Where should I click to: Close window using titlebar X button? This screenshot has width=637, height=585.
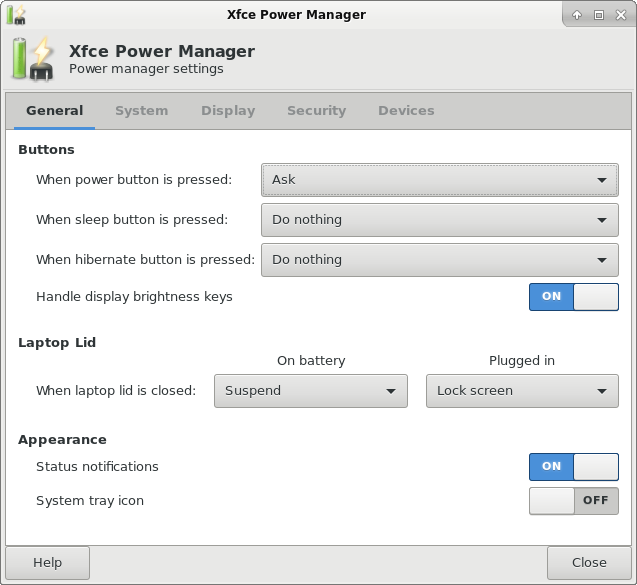click(619, 15)
